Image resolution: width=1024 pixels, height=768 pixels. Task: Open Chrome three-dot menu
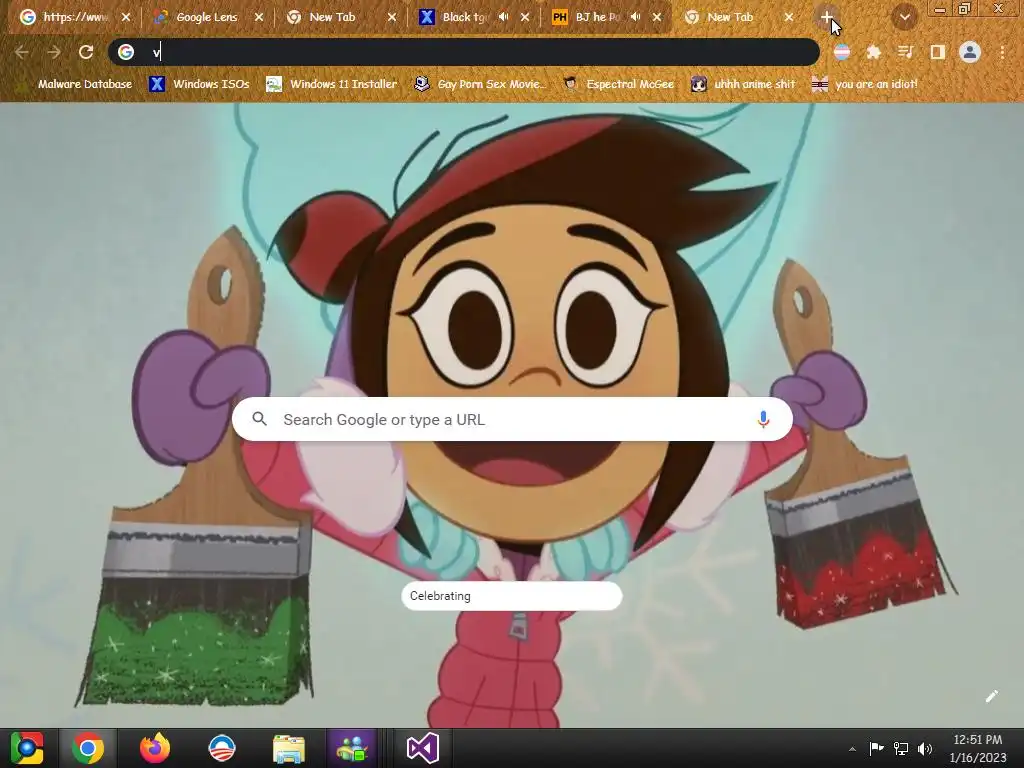point(1002,52)
